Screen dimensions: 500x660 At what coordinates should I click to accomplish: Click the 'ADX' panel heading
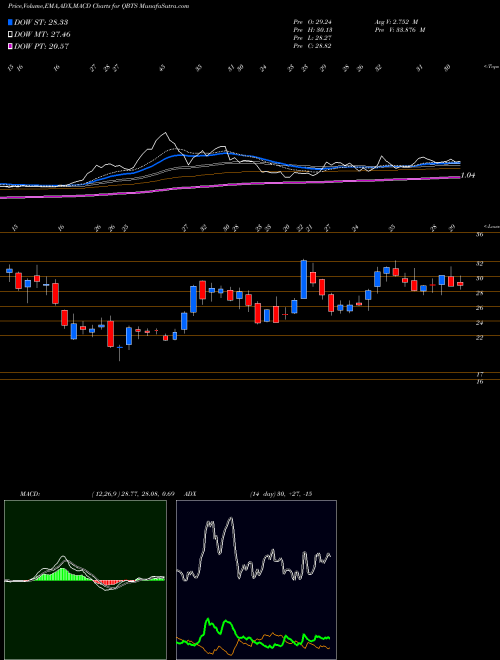tap(191, 494)
